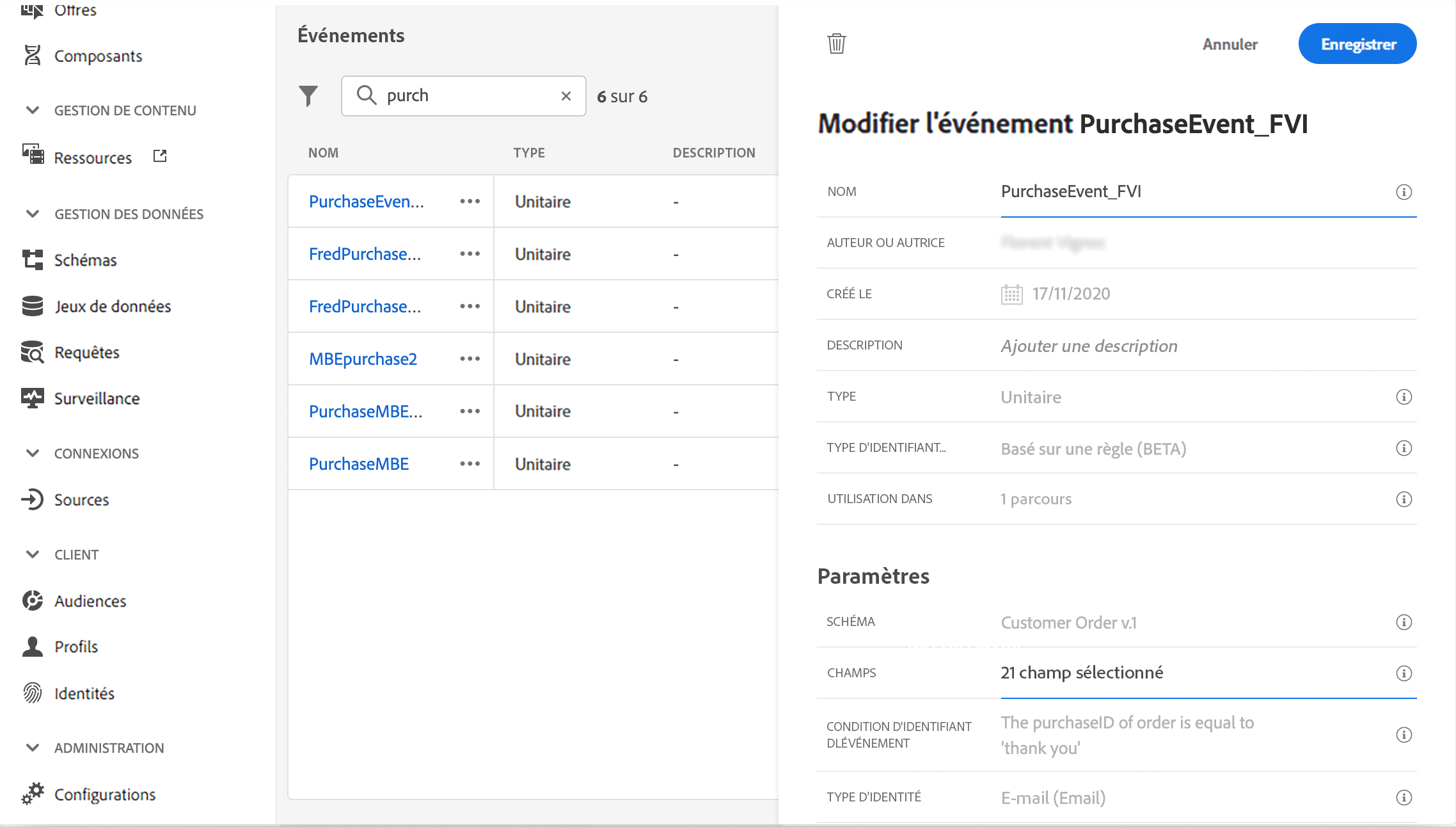Viewport: 1456px width, 827px height.
Task: Open Schémas in the sidebar
Action: (x=85, y=260)
